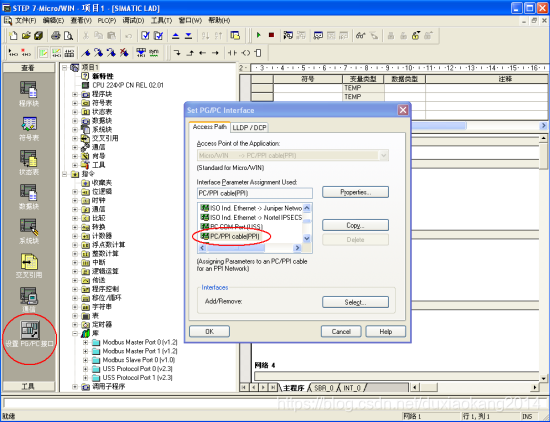Open the 帮助(H) menu
550x422 pixels.
tap(219, 20)
